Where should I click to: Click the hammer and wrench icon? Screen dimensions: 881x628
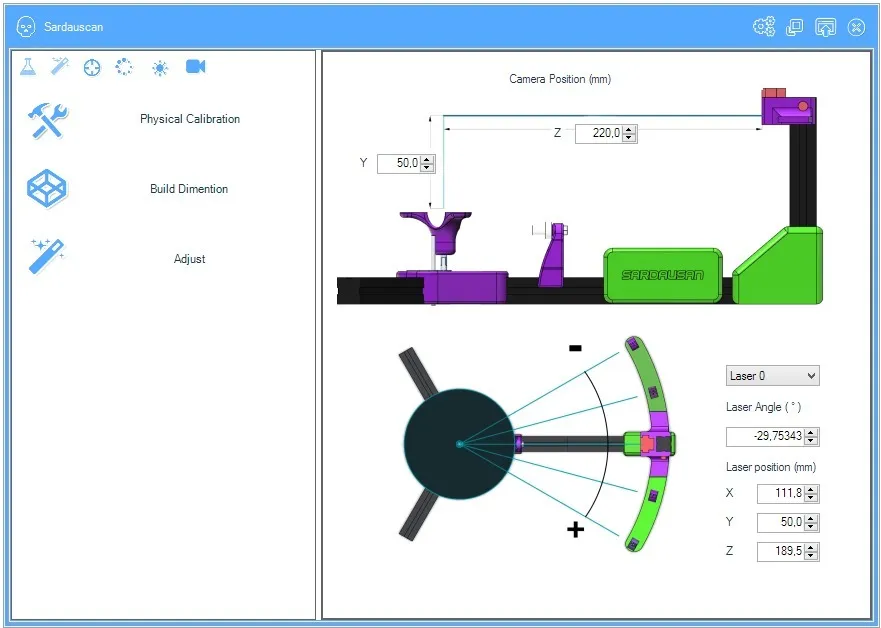point(48,120)
